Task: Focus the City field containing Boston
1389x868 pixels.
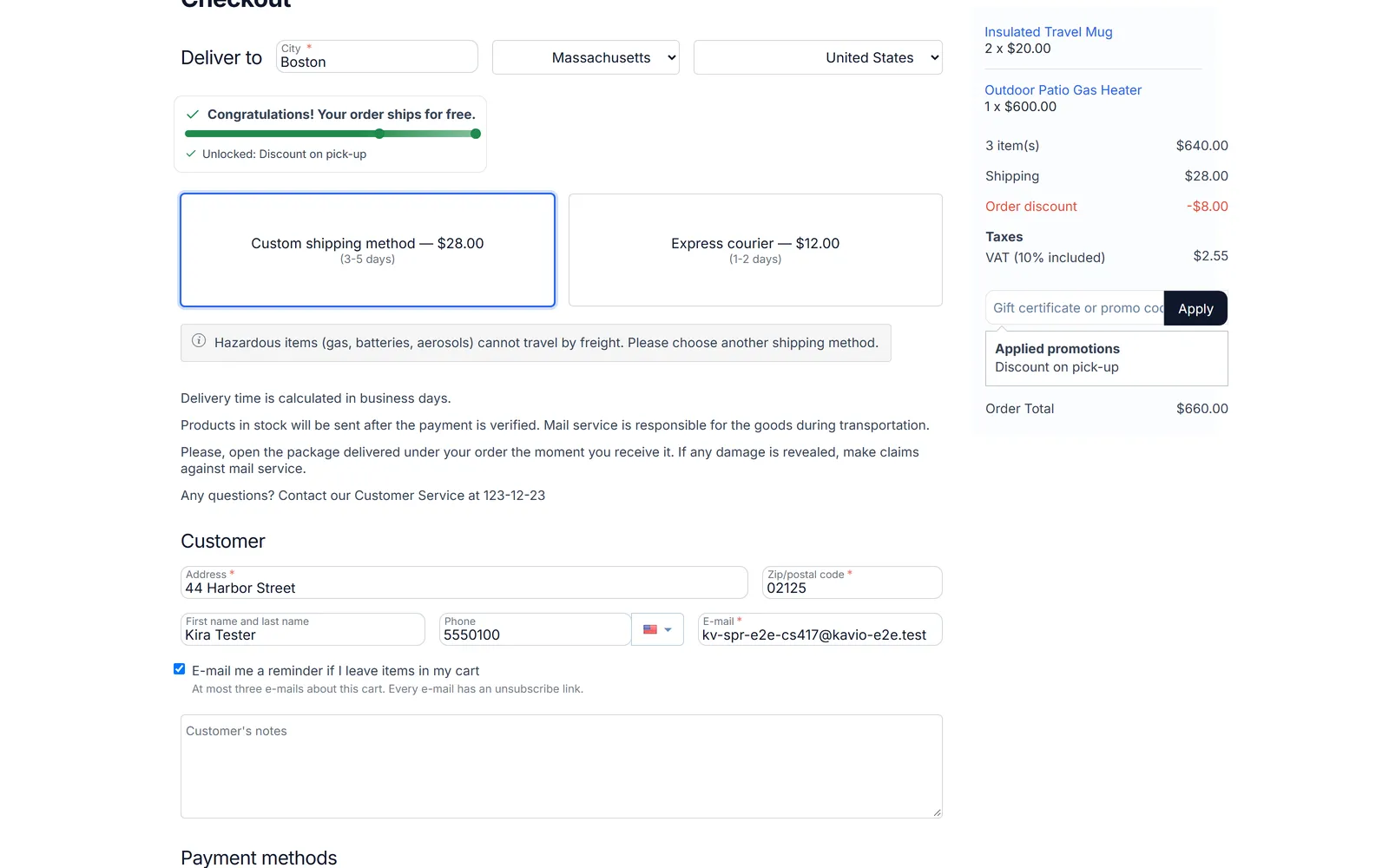Action: point(377,56)
